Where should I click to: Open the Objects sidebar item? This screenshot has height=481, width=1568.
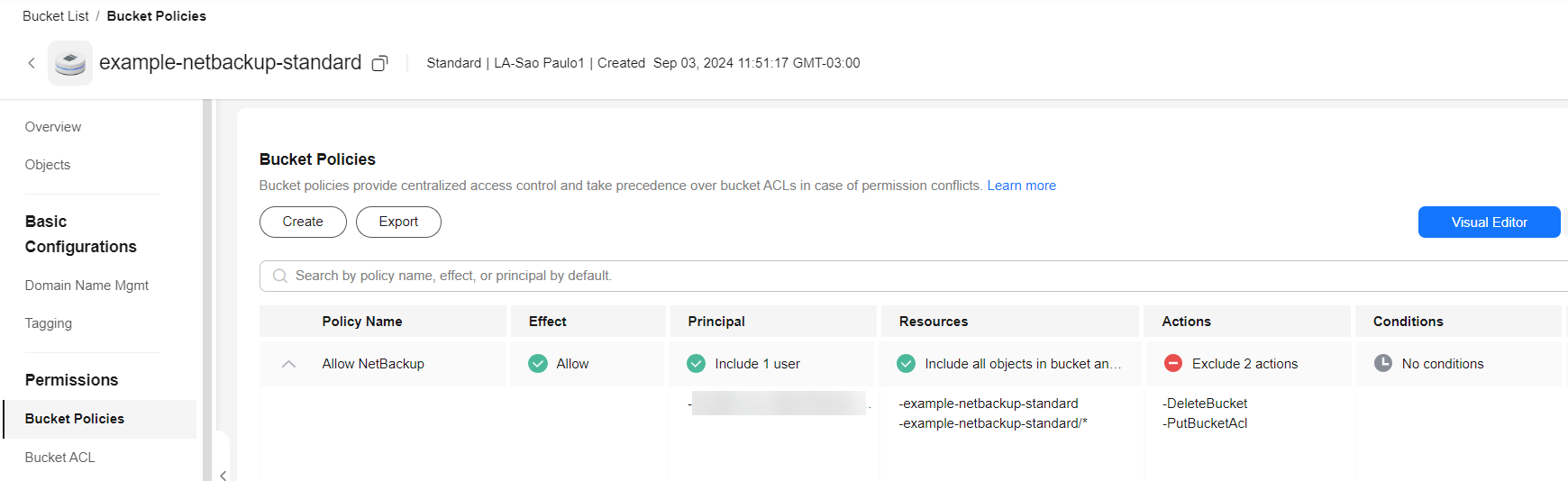tap(48, 165)
